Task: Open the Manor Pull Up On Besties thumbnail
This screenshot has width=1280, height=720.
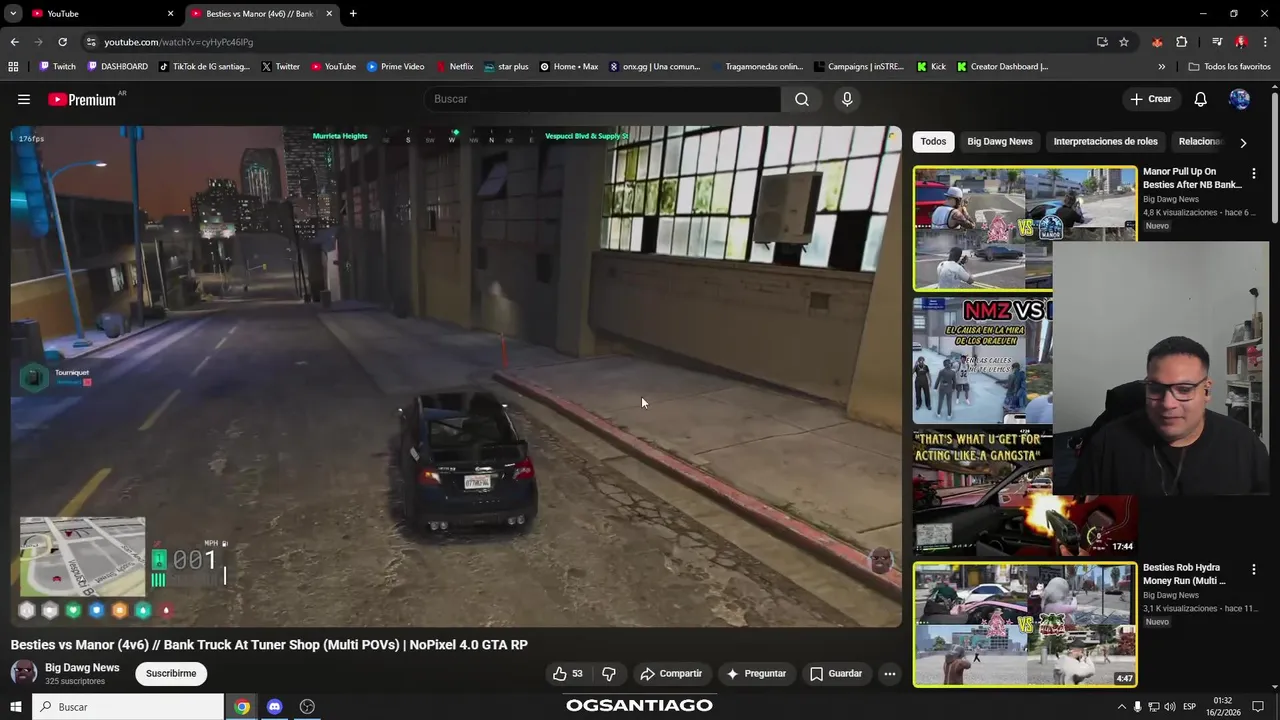Action: pyautogui.click(x=1025, y=228)
